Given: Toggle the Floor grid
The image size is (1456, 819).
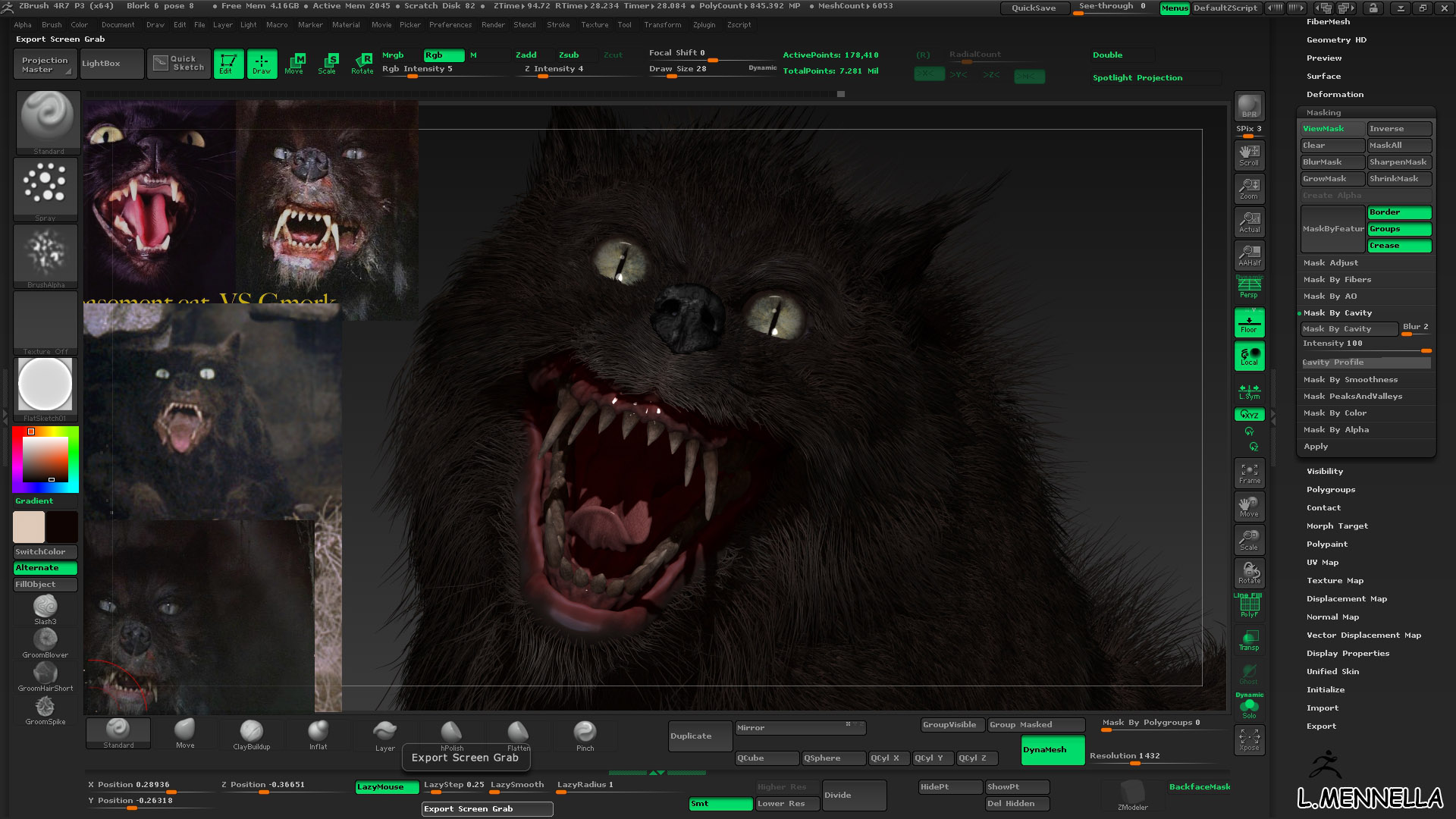Looking at the screenshot, I should point(1249,322).
